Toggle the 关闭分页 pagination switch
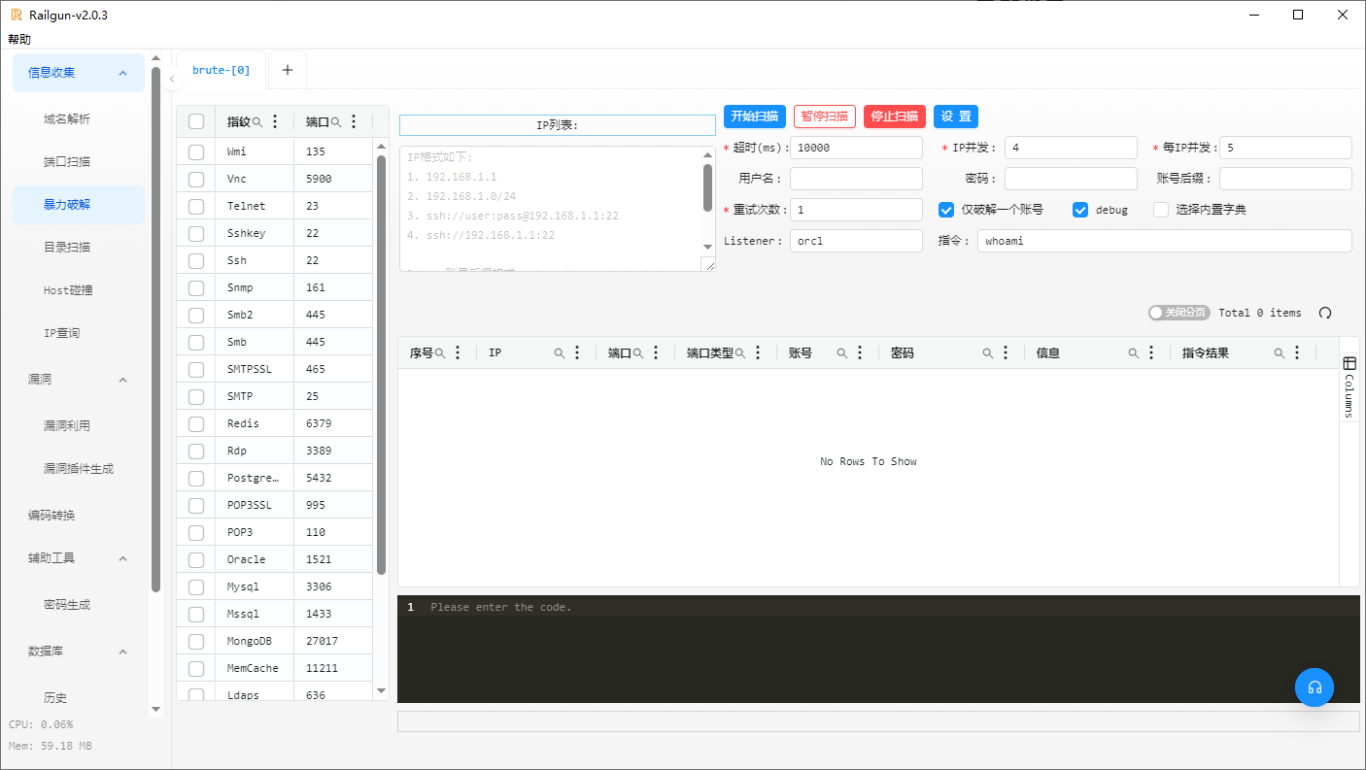 pyautogui.click(x=1179, y=313)
